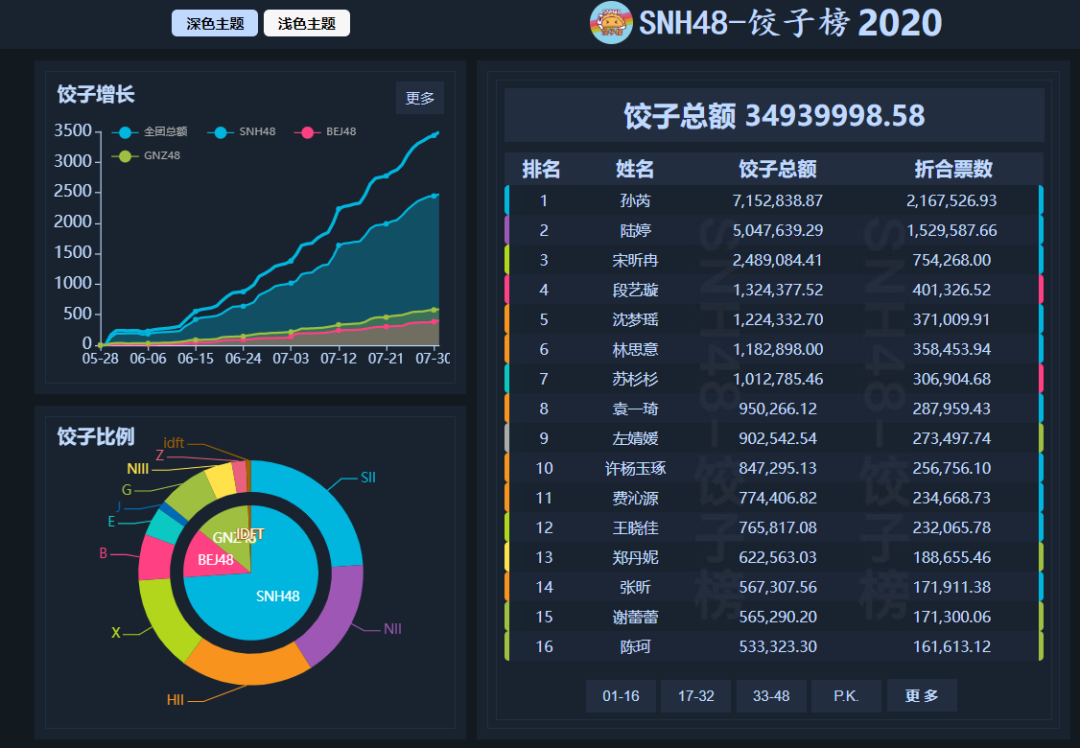
Task: Select the B pink donut slice
Action: 155,558
